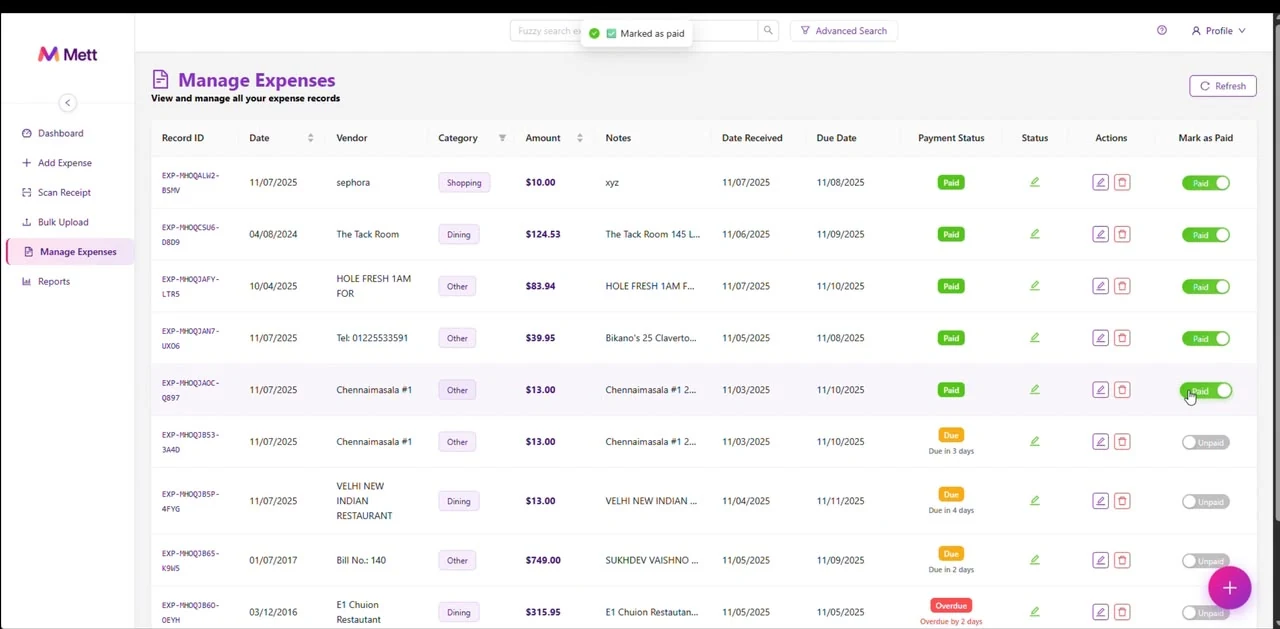Delete the sephora expense record
Screen dimensions: 1280x629
pos(1122,183)
